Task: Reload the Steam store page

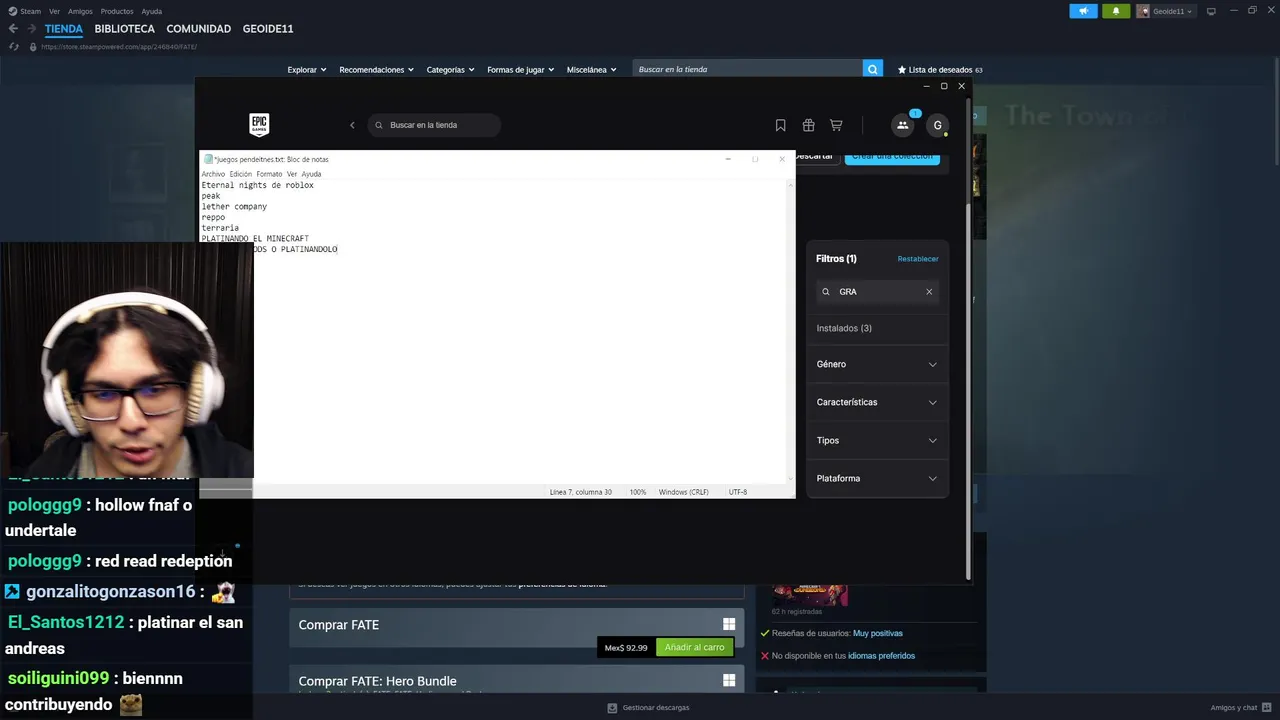Action: click(13, 47)
